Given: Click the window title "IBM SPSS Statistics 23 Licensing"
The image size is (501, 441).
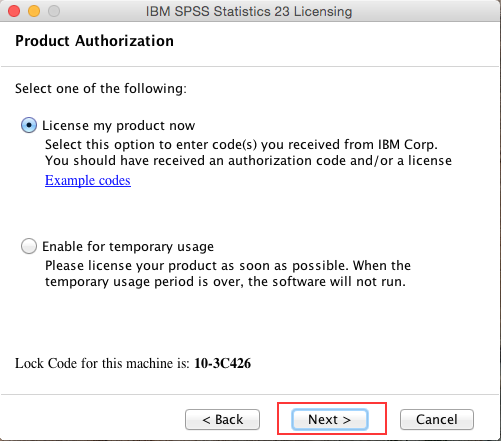Looking at the screenshot, I should click(x=249, y=11).
